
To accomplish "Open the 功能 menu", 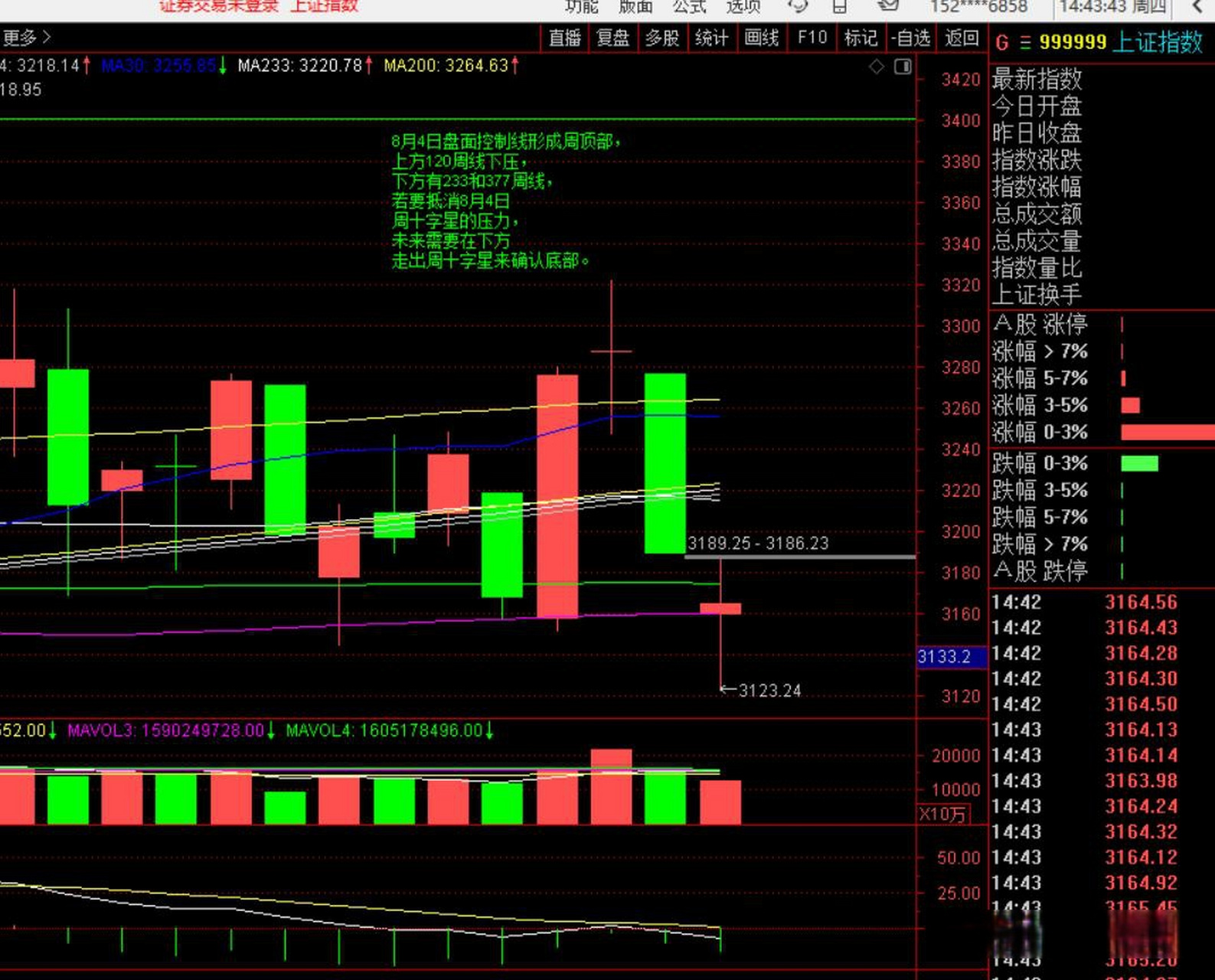I will click(581, 6).
